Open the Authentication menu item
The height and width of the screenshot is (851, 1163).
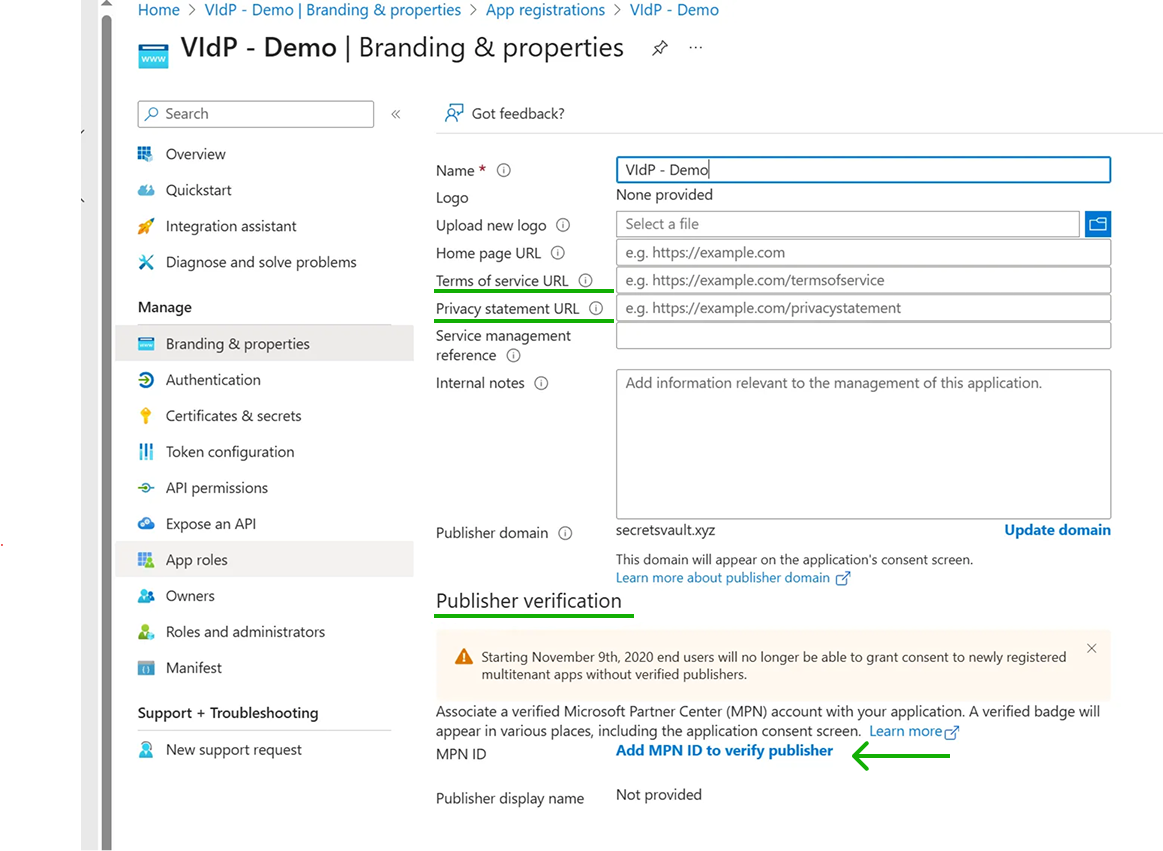pos(213,380)
